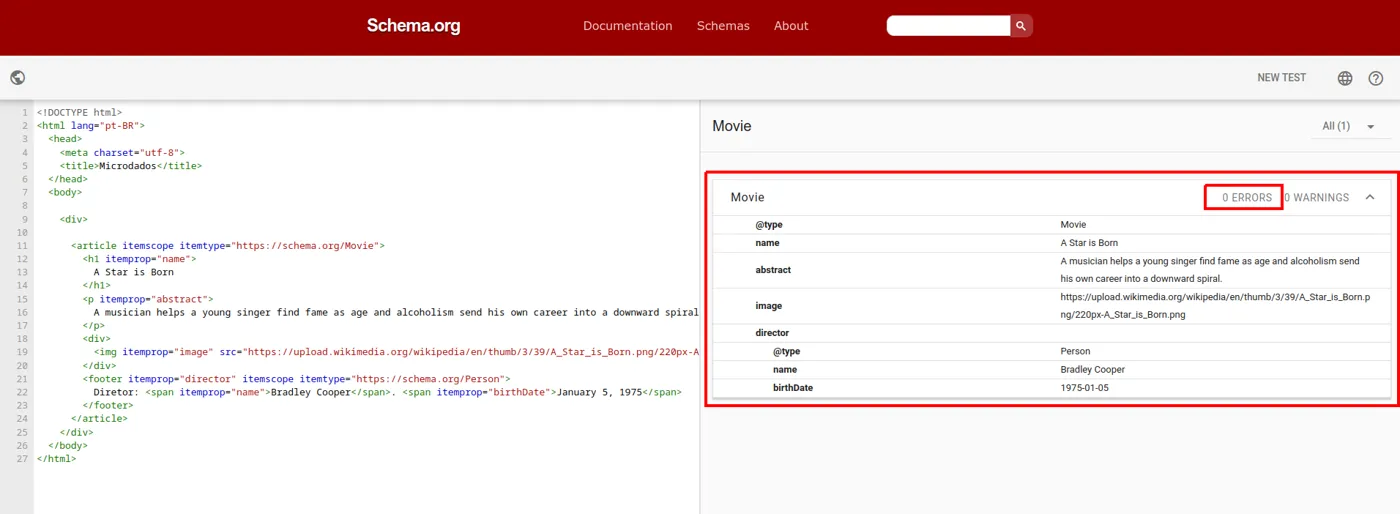Click the footer itemprop director code line

[x=296, y=379]
